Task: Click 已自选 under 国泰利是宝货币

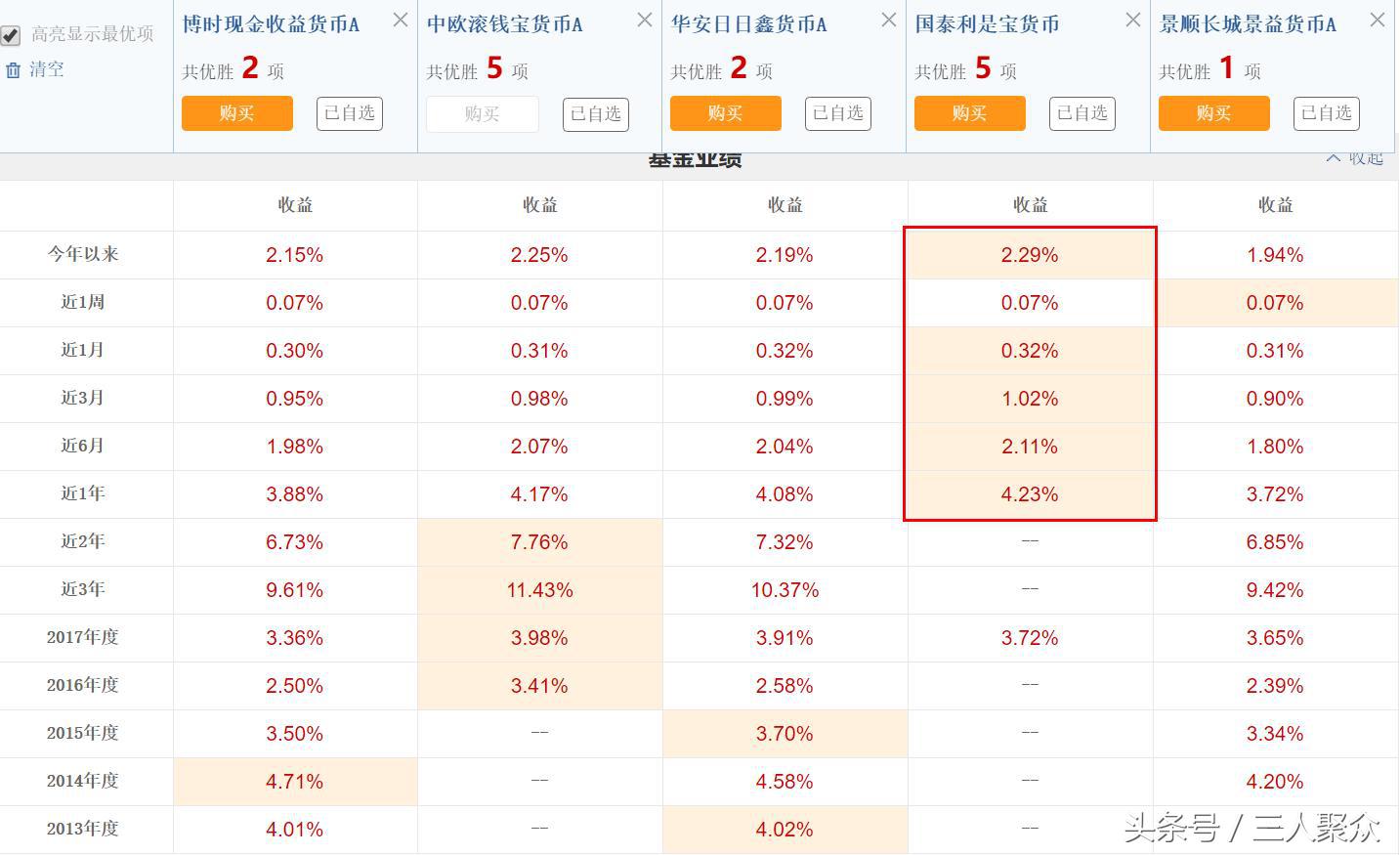Action: click(x=1082, y=113)
